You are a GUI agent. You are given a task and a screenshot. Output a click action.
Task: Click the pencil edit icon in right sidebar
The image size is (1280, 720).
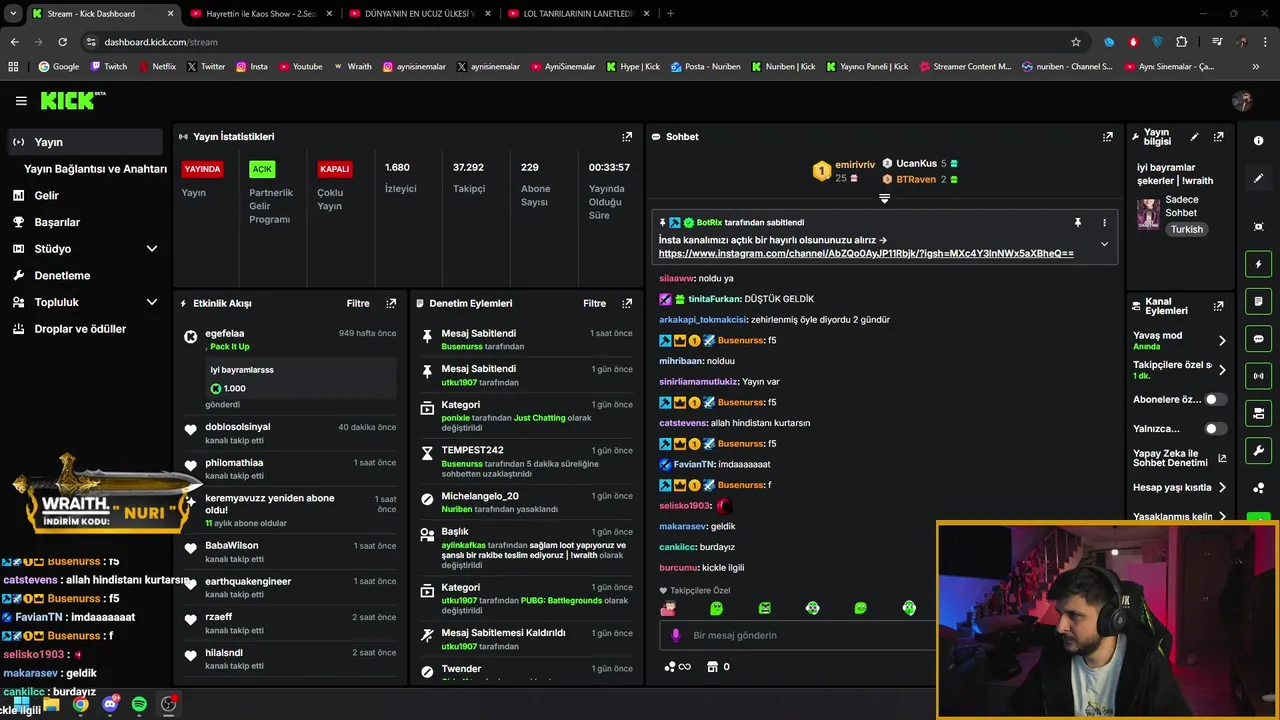tap(1258, 178)
